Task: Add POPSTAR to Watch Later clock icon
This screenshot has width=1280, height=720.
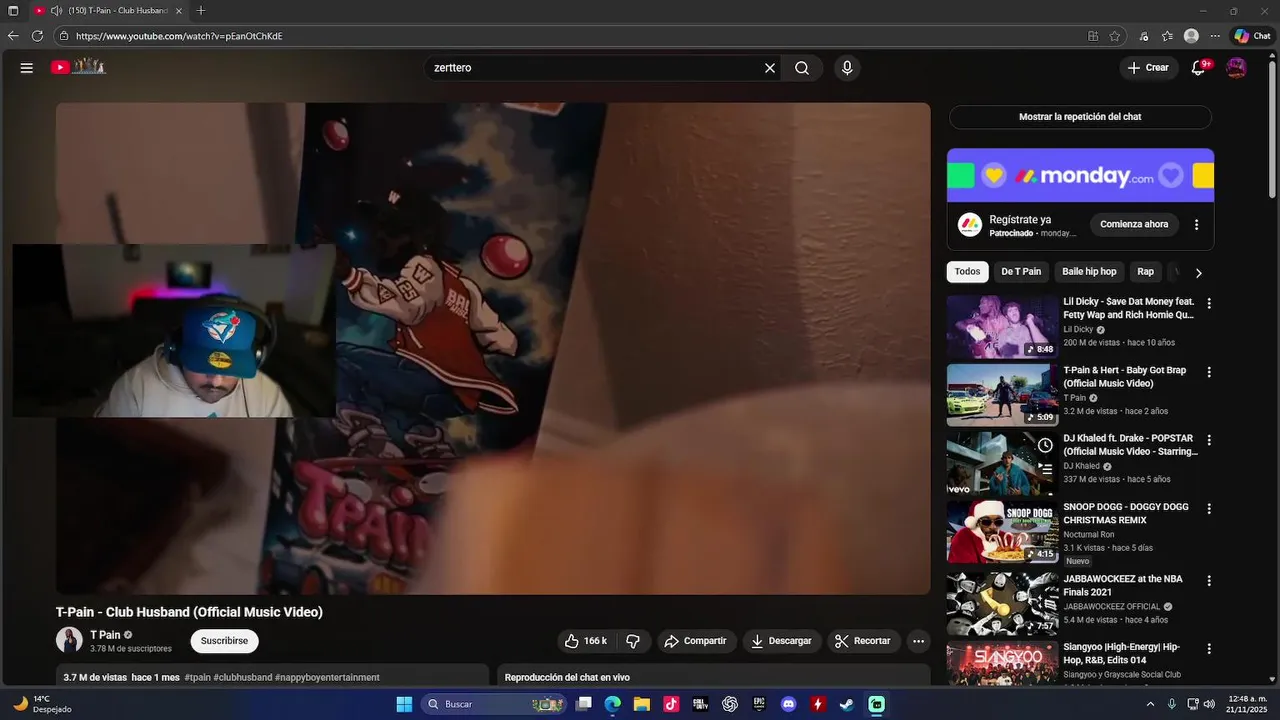Action: (x=1045, y=445)
